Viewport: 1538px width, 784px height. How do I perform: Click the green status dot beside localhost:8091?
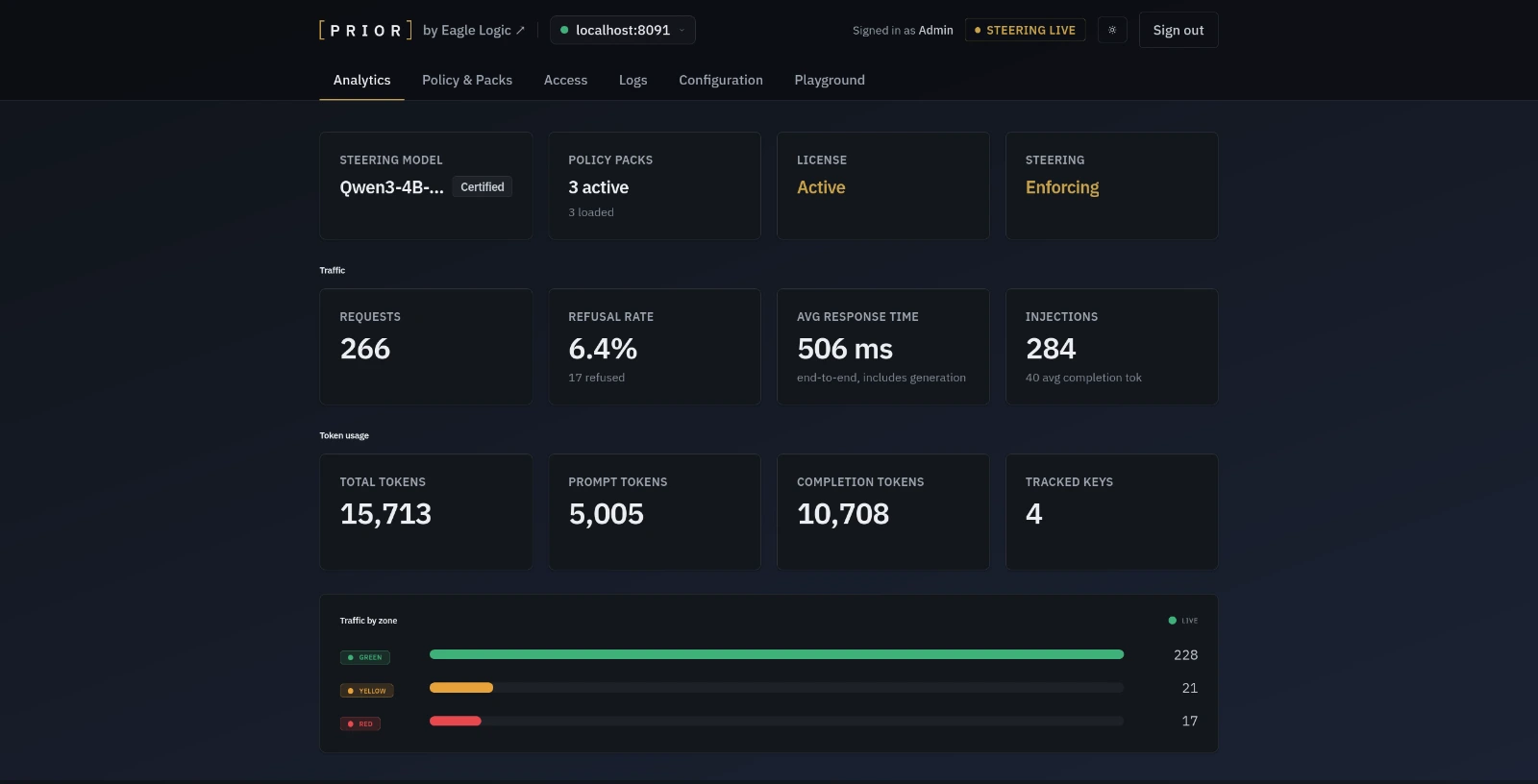click(564, 30)
